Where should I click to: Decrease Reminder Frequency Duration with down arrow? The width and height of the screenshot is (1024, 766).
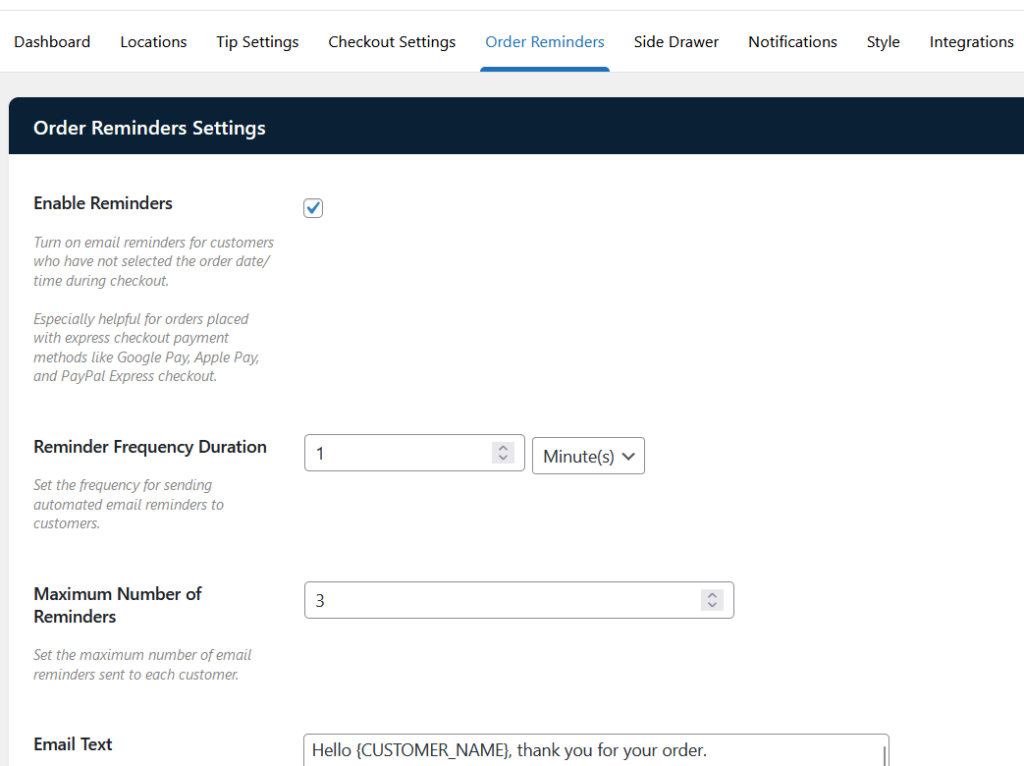pos(504,459)
